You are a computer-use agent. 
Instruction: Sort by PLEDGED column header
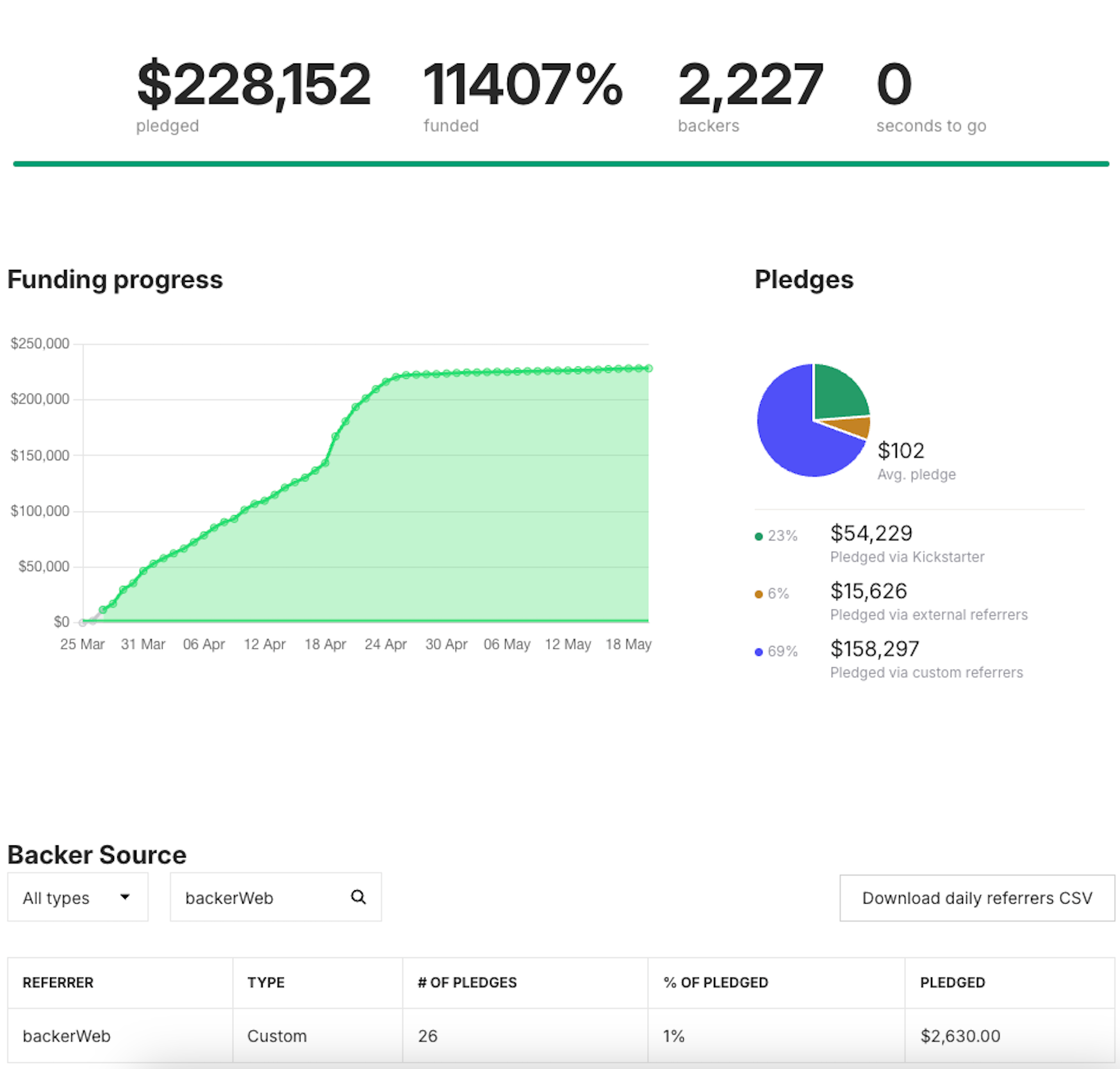coord(952,982)
